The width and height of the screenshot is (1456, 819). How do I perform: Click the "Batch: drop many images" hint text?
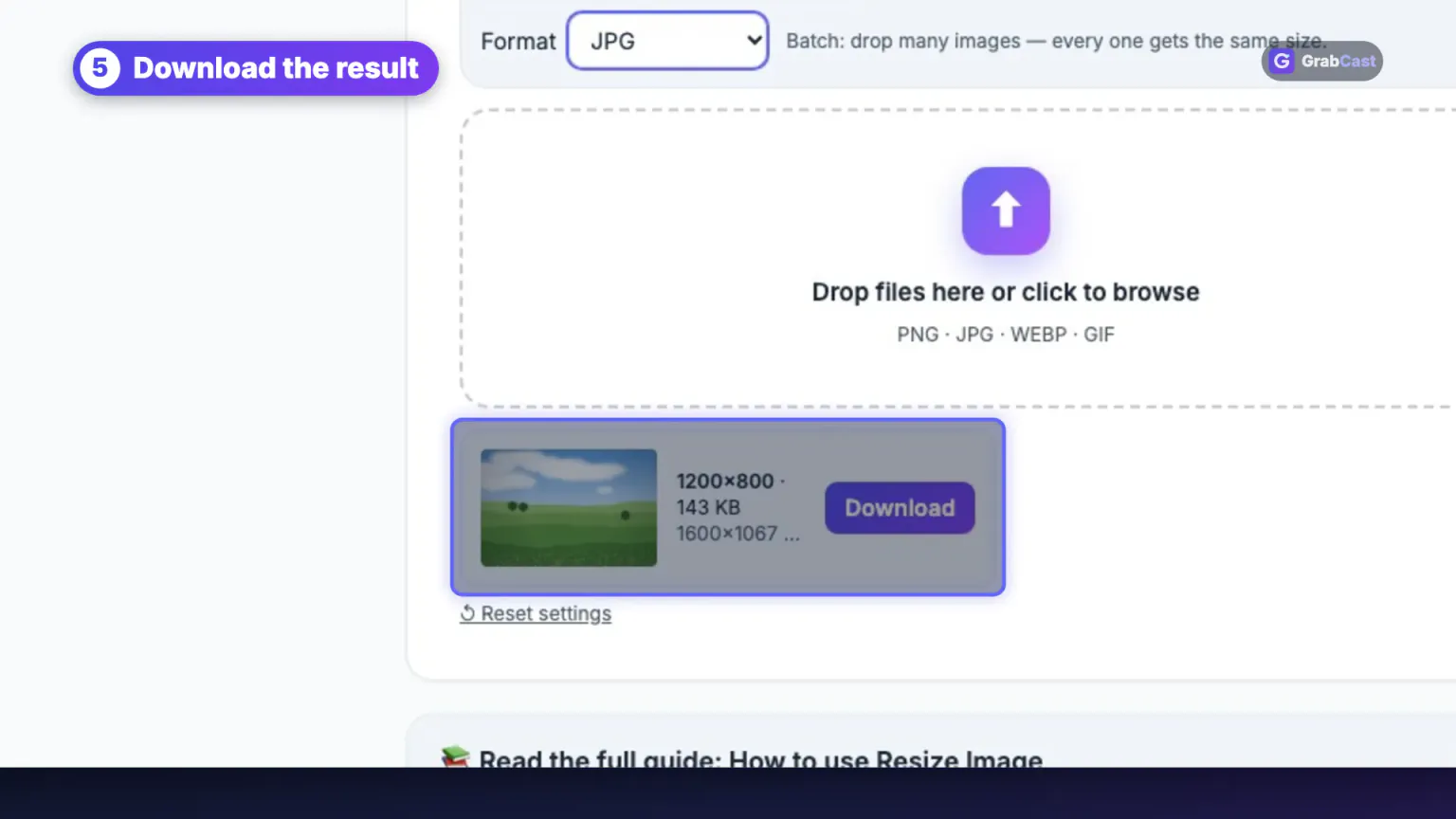coord(1056,42)
